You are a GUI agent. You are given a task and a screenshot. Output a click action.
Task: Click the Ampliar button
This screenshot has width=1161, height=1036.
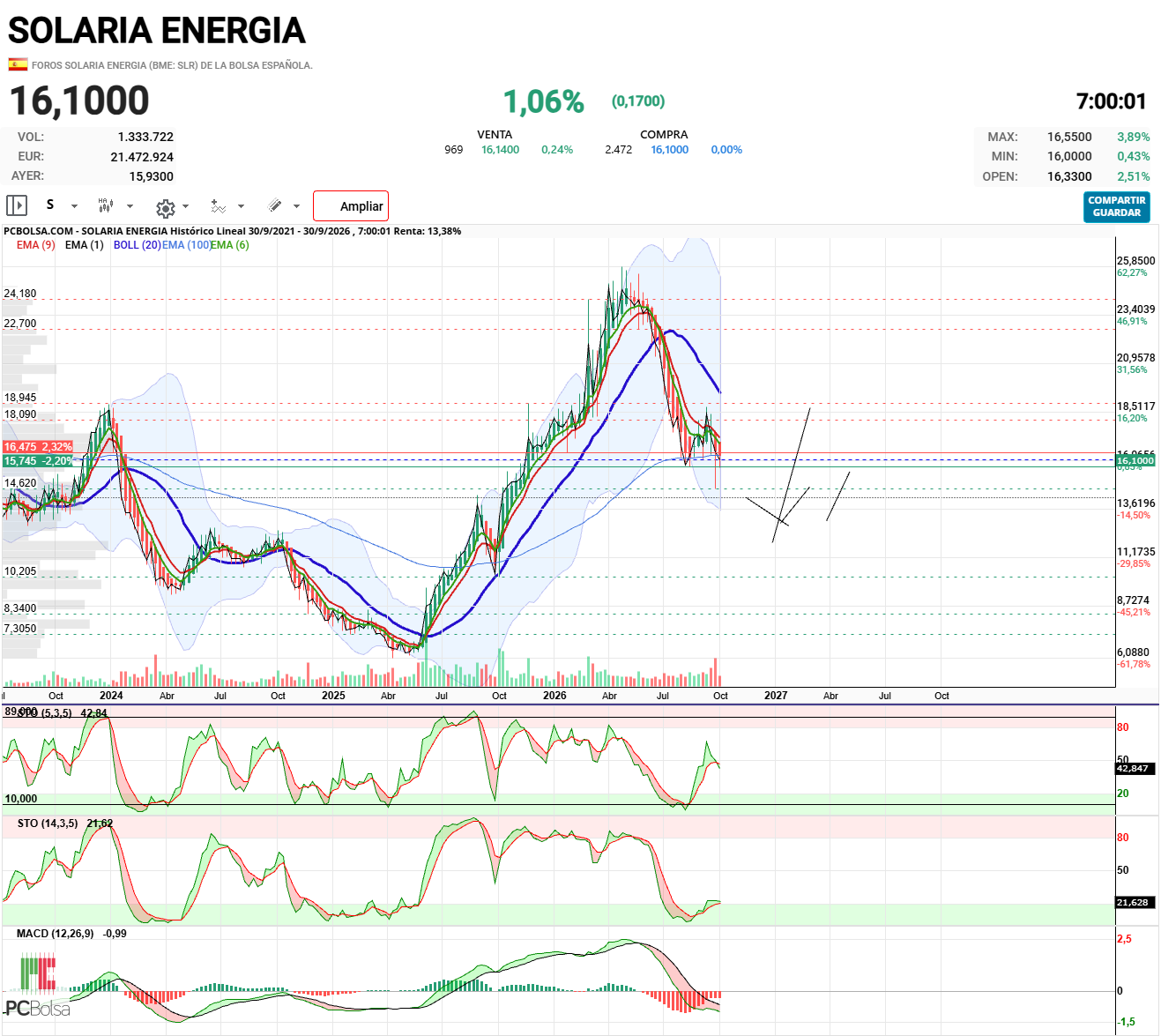point(351,206)
